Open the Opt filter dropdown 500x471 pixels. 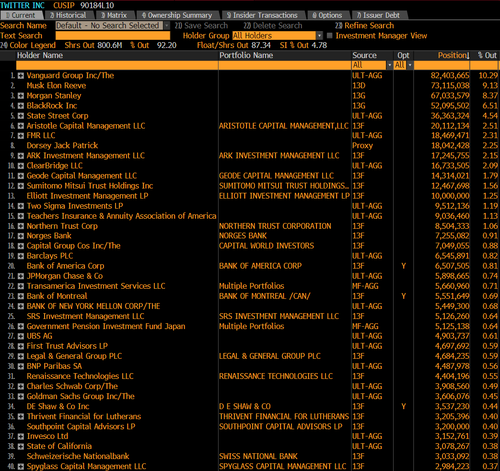(410, 65)
